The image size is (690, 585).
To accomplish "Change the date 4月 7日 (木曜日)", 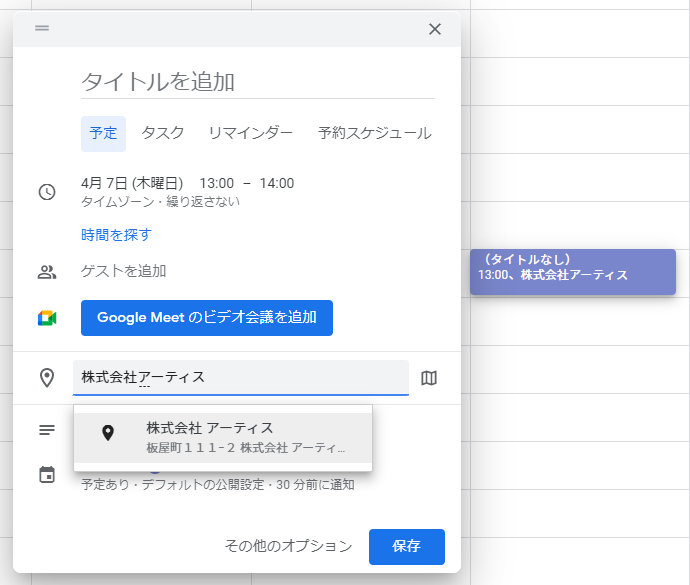I will click(x=132, y=183).
